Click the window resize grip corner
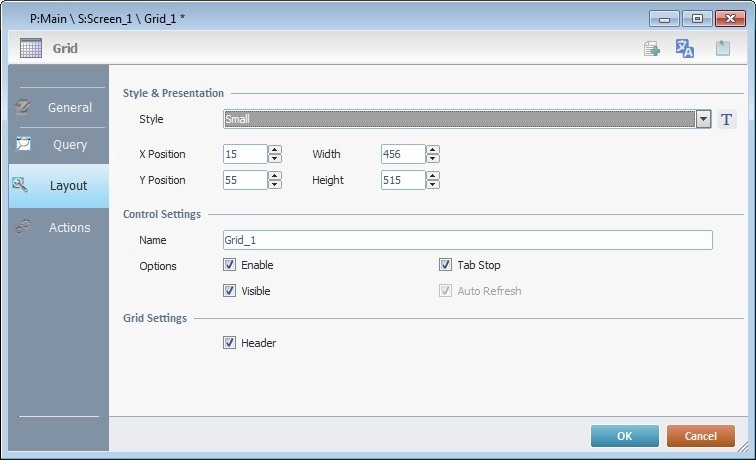The width and height of the screenshot is (756, 460). point(743,448)
